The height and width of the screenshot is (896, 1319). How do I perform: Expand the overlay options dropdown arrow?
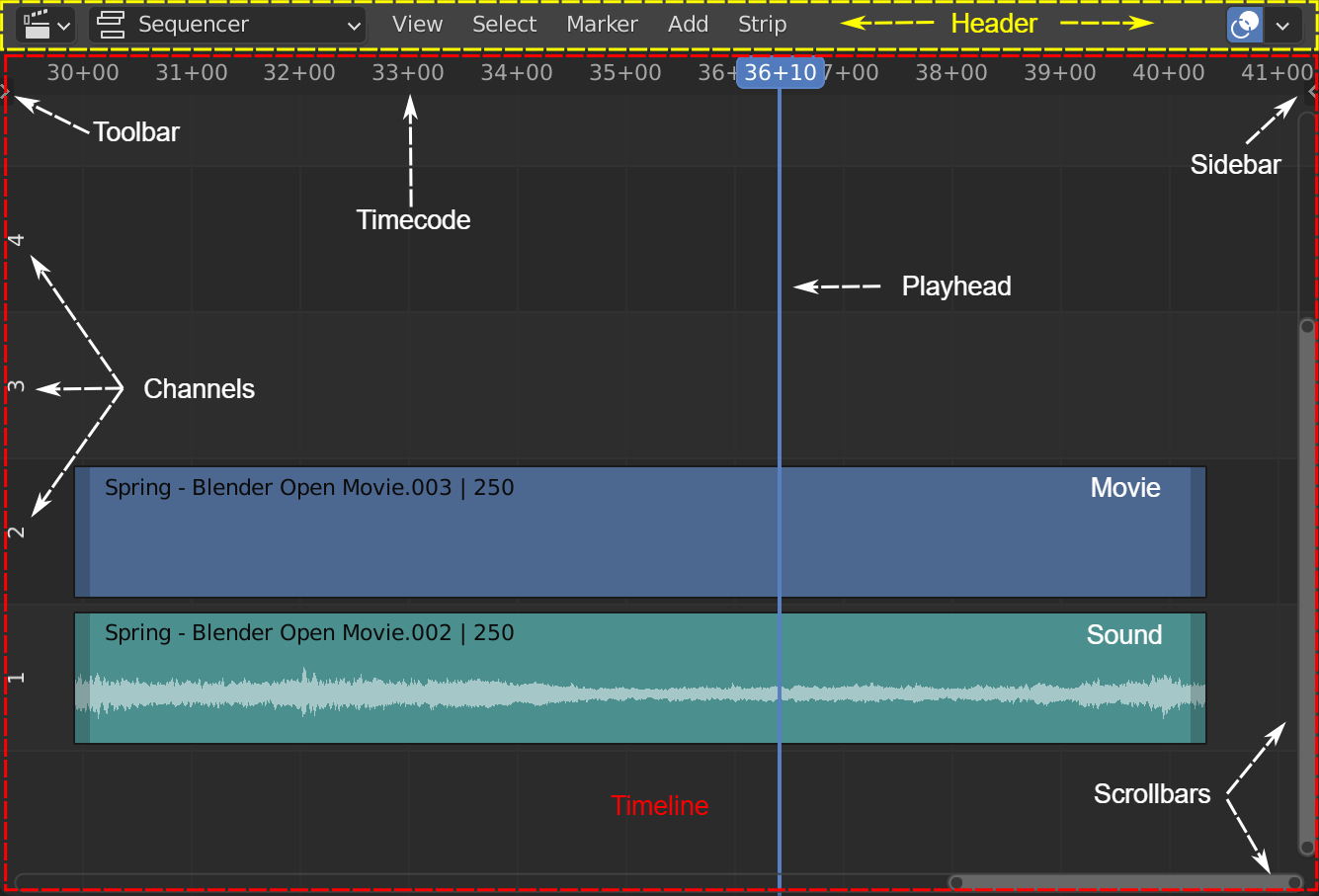tap(1282, 26)
